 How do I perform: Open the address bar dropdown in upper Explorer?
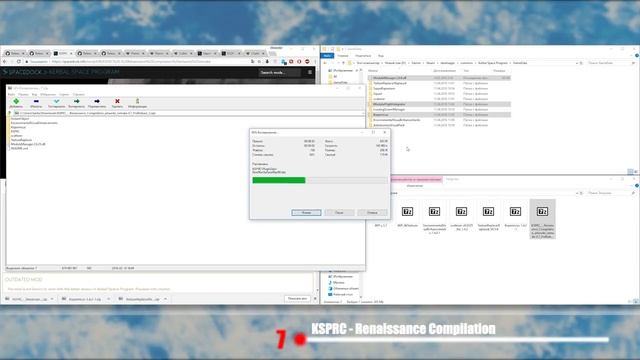[577, 63]
